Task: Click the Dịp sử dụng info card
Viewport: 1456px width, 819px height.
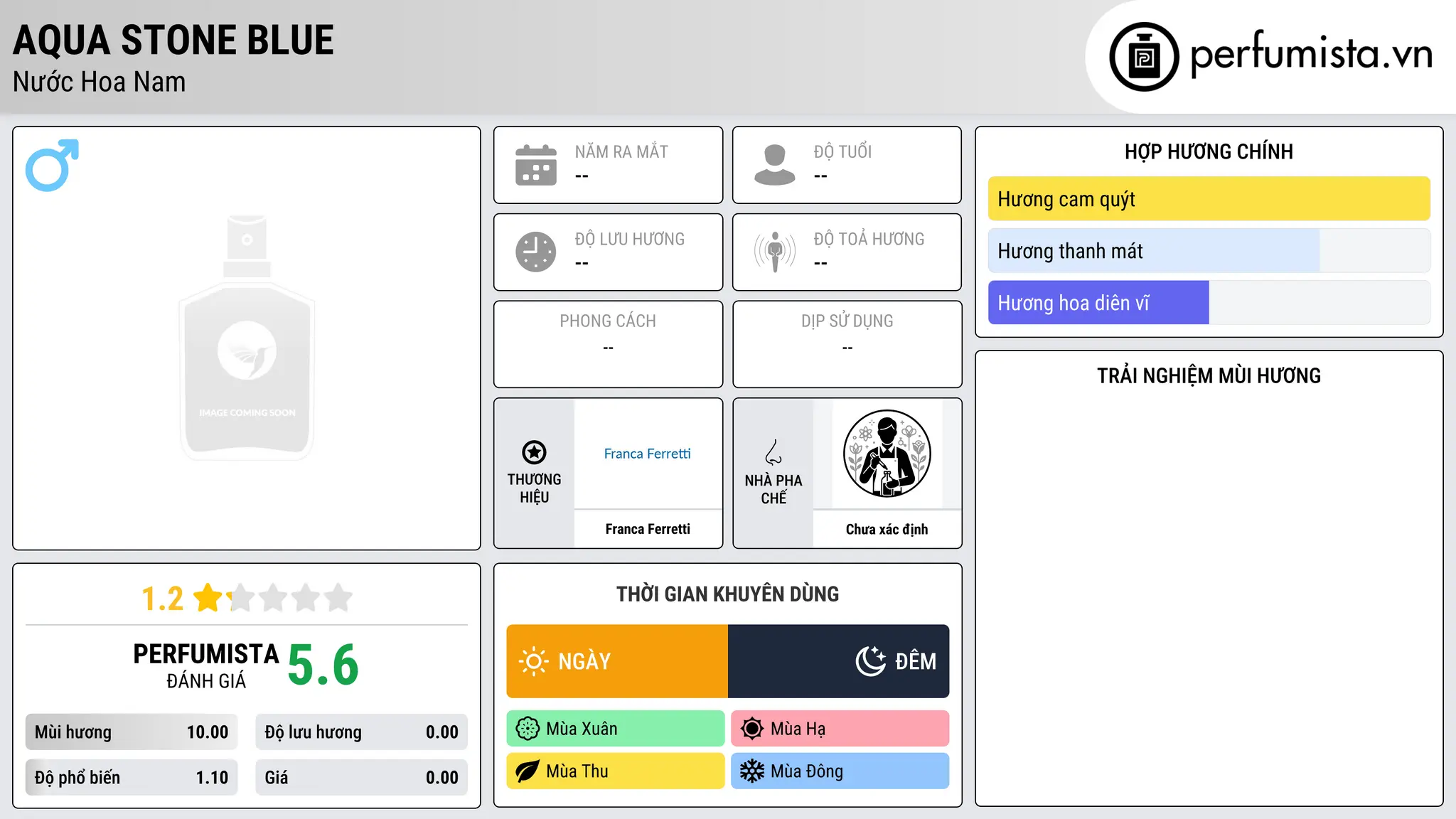Action: point(847,344)
